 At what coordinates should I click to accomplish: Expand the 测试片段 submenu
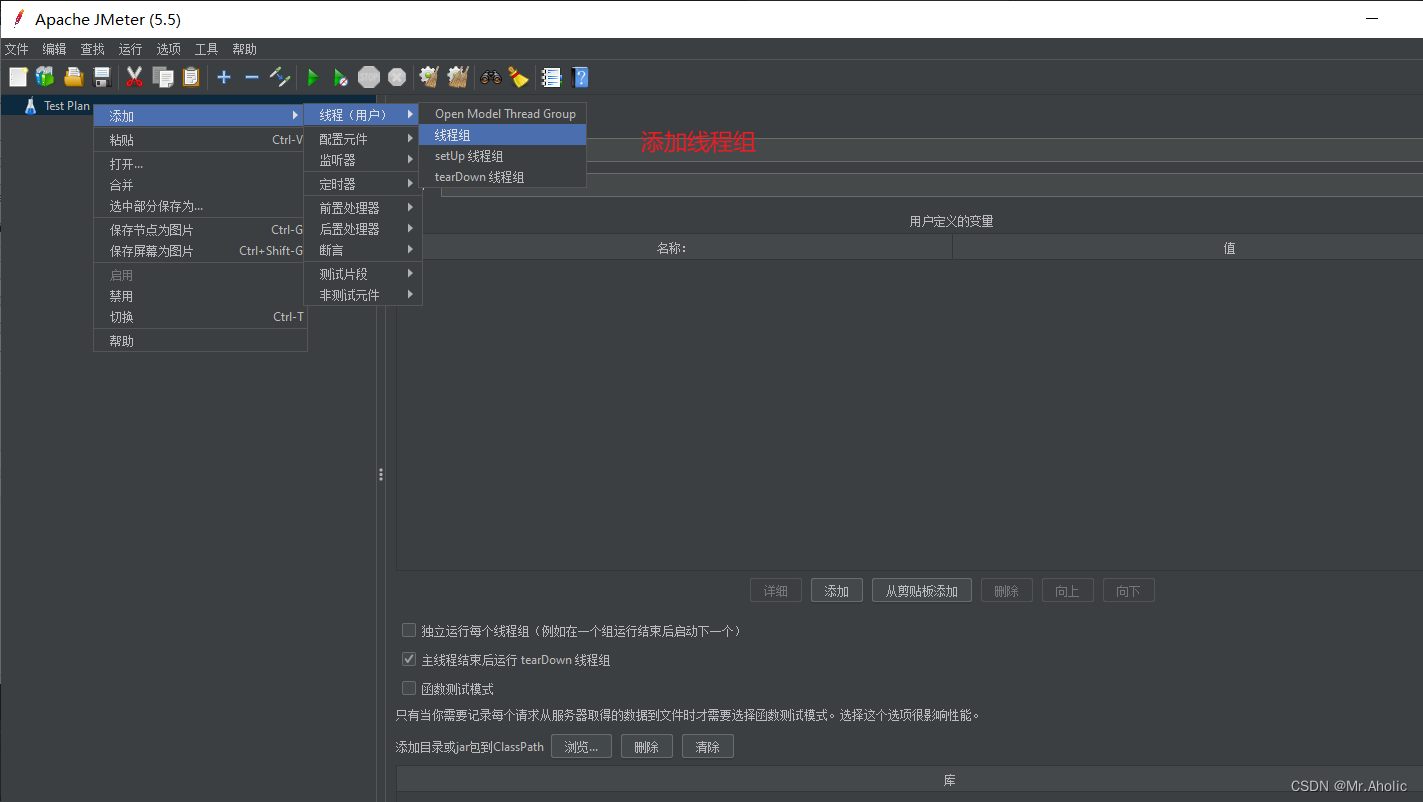tap(362, 274)
